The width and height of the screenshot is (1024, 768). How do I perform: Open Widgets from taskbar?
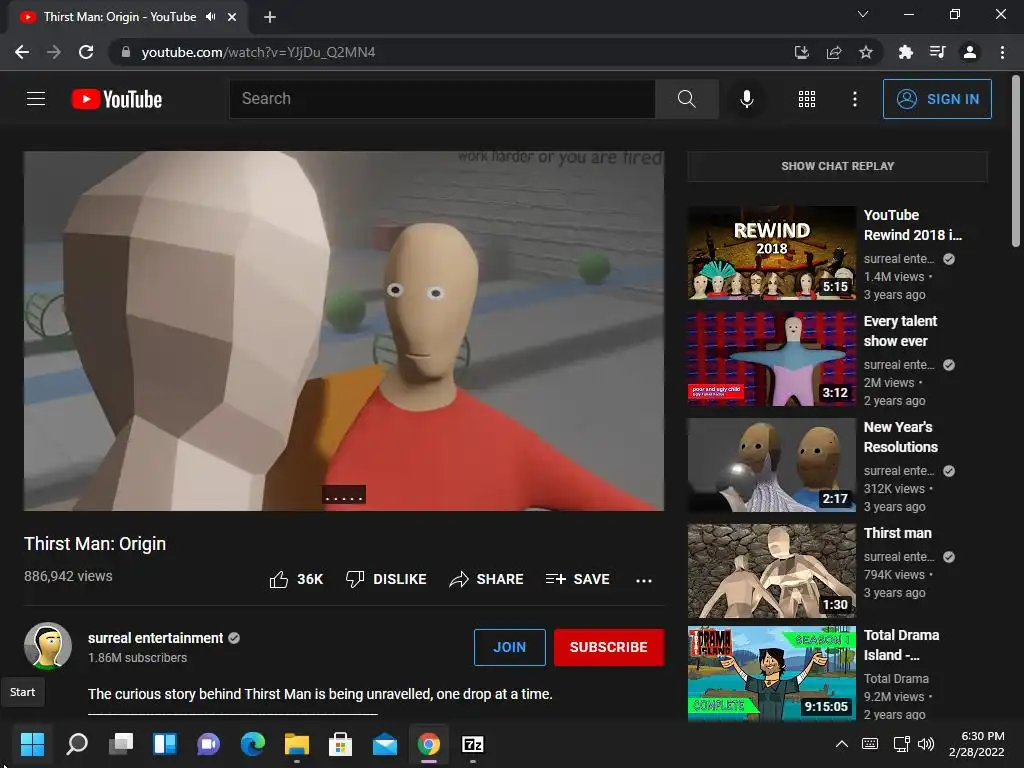(x=165, y=744)
